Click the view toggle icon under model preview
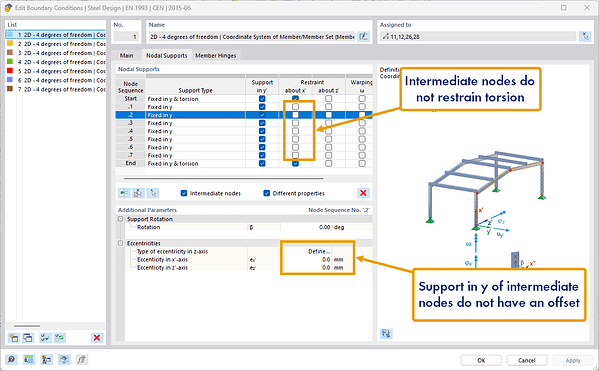This screenshot has width=599, height=371. coord(386,334)
